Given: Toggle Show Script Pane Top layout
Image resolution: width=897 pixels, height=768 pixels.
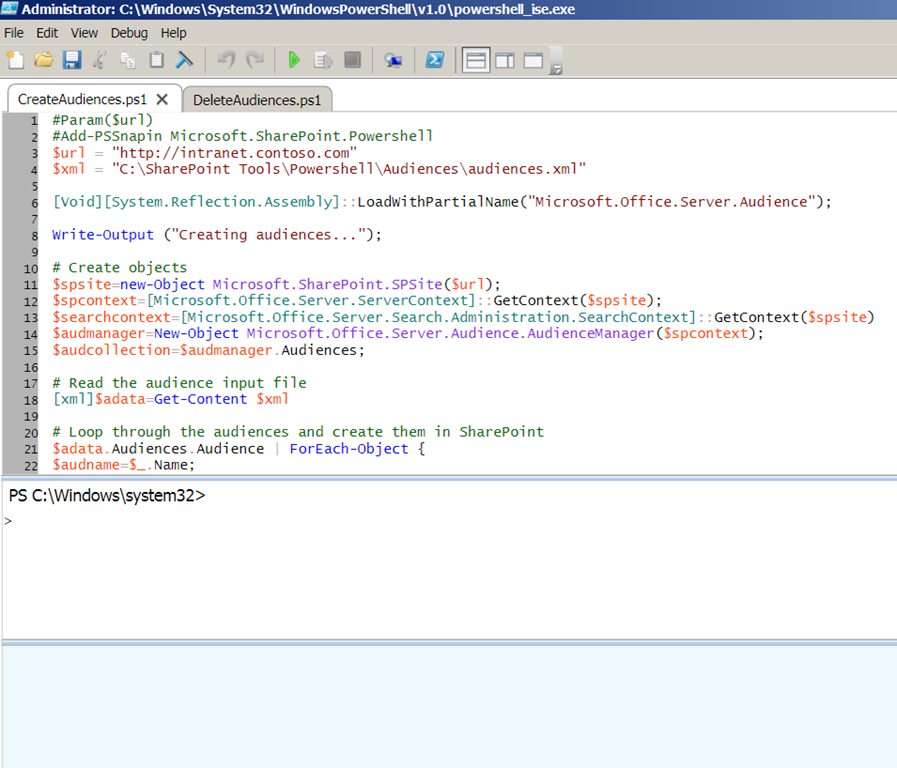Looking at the screenshot, I should 476,60.
